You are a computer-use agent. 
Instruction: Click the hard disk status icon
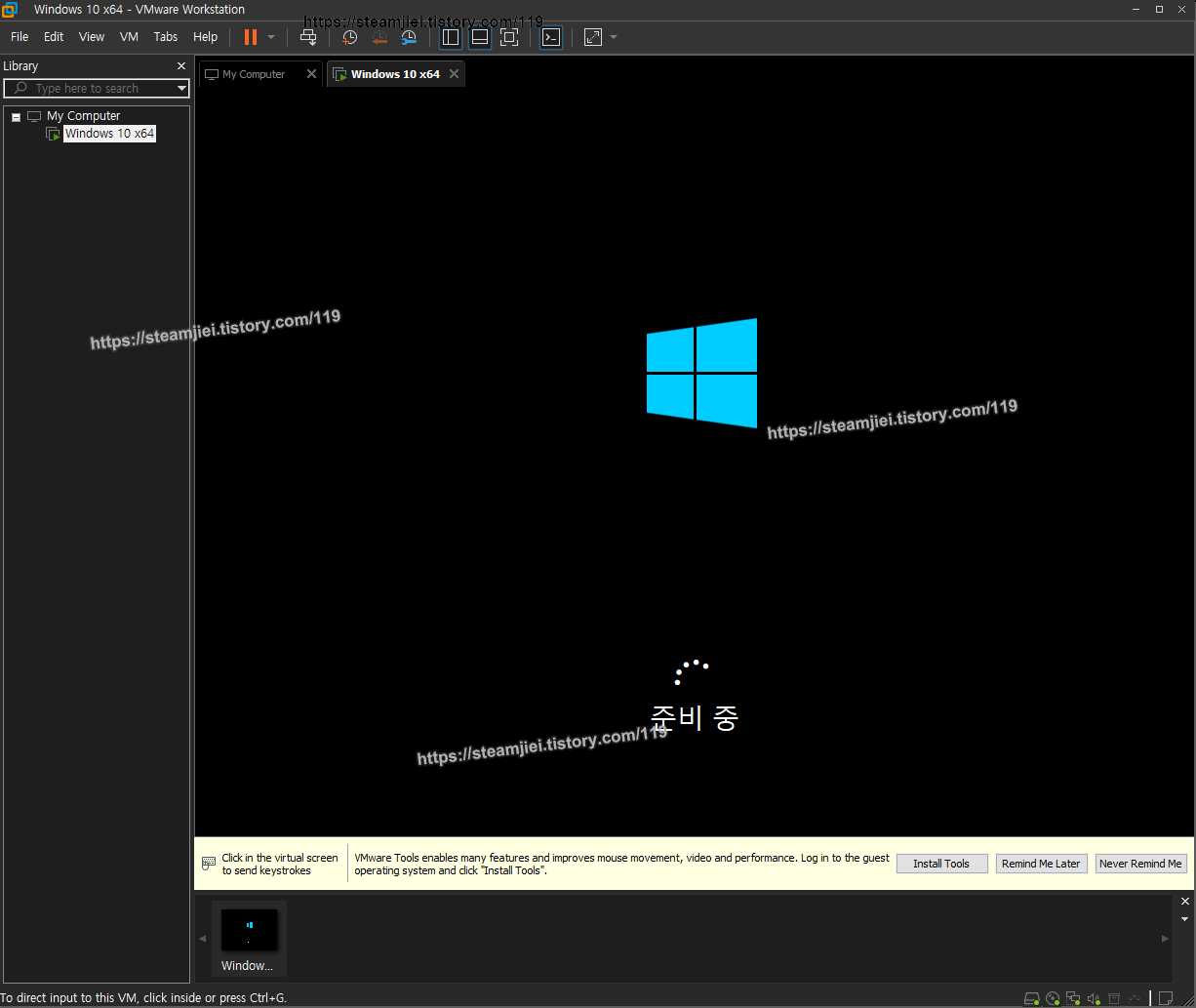coord(1032,998)
